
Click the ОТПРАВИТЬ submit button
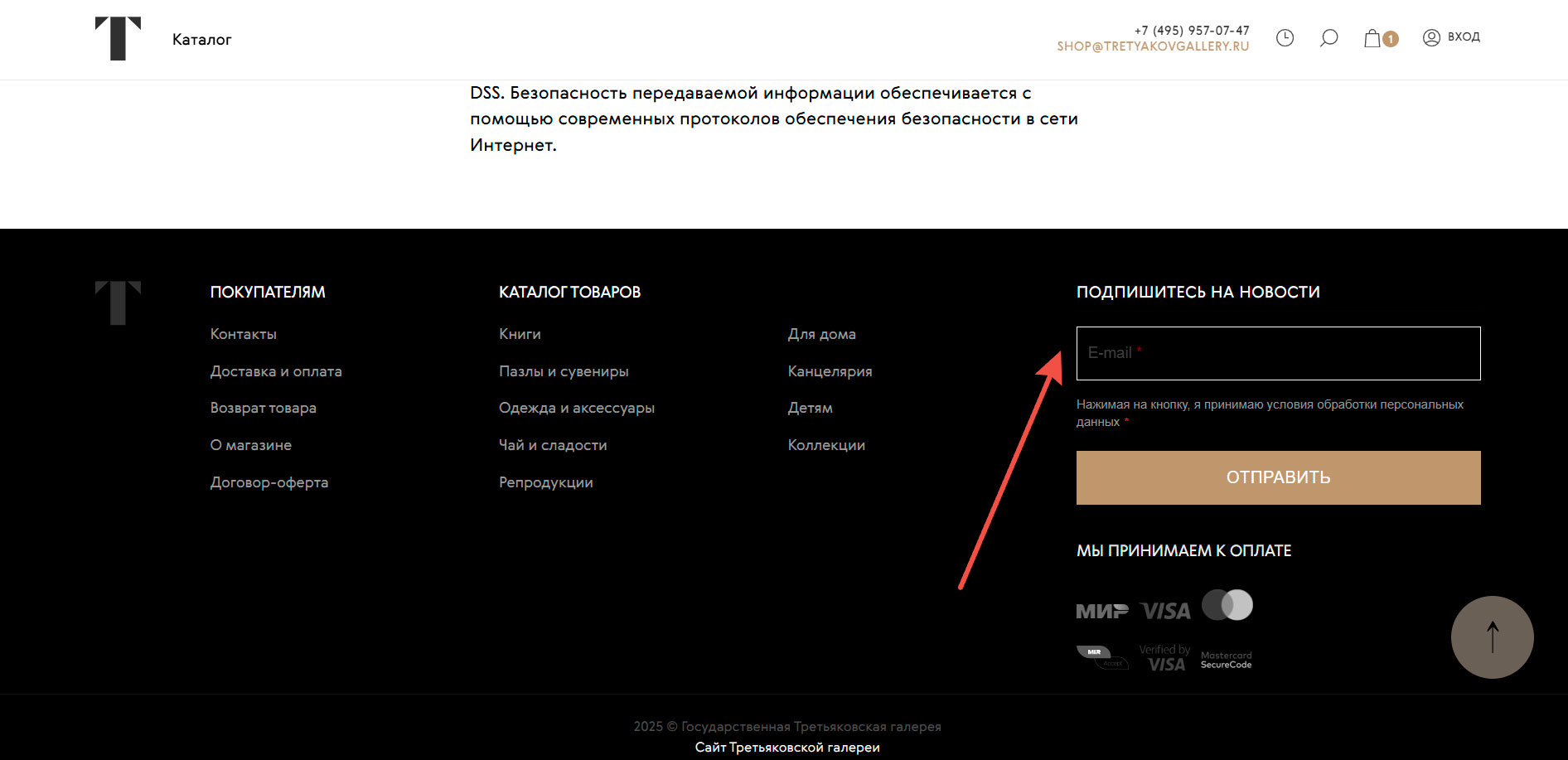(x=1278, y=477)
